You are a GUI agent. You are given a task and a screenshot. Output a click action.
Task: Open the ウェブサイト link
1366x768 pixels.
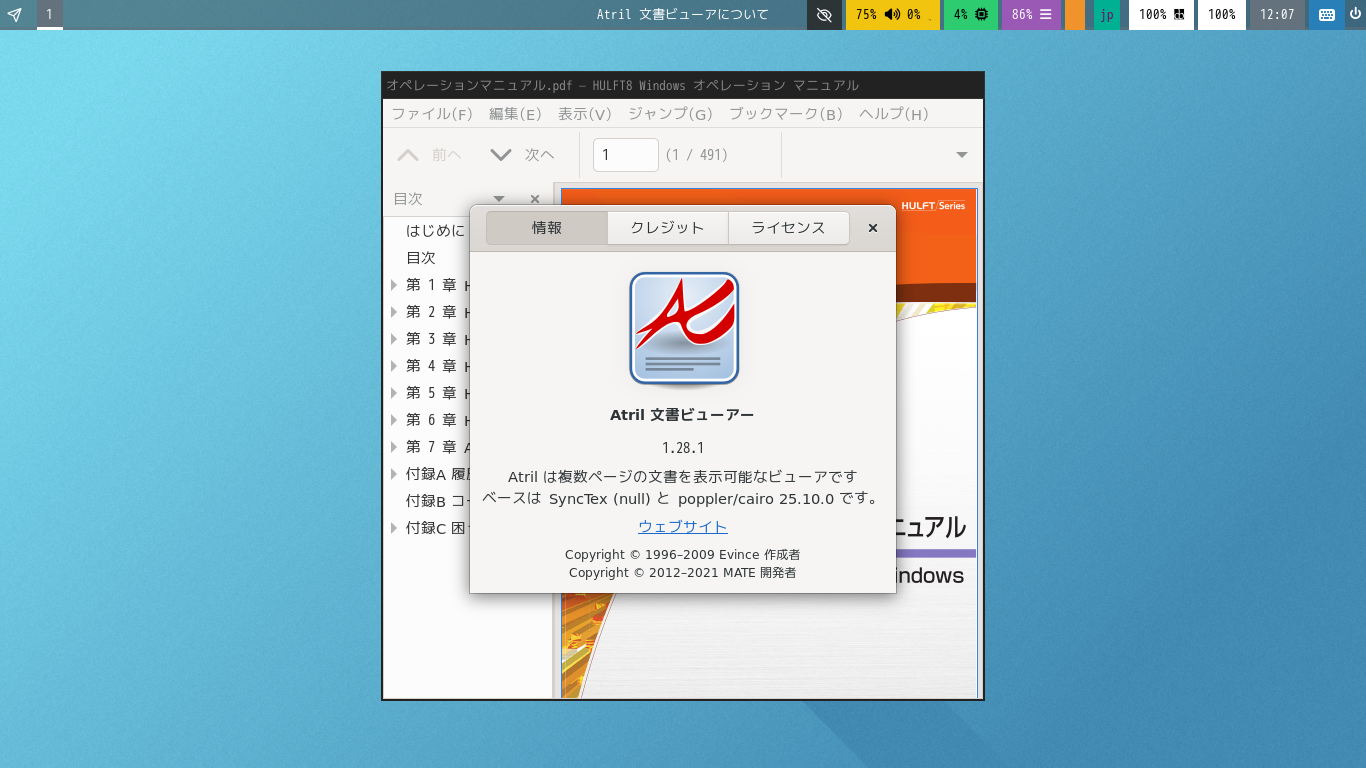coord(683,527)
